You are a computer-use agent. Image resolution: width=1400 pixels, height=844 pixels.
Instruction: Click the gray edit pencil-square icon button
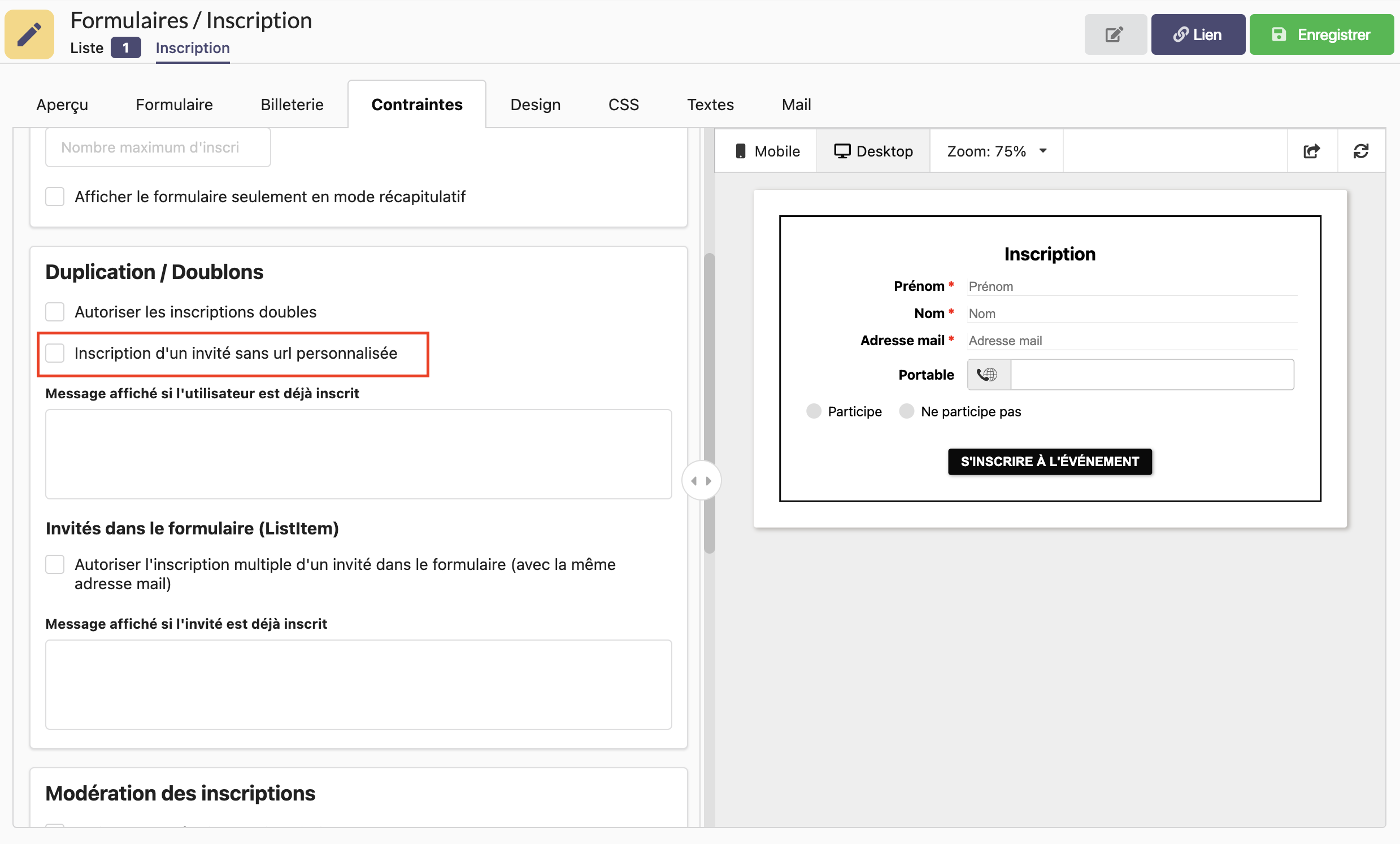1114,34
